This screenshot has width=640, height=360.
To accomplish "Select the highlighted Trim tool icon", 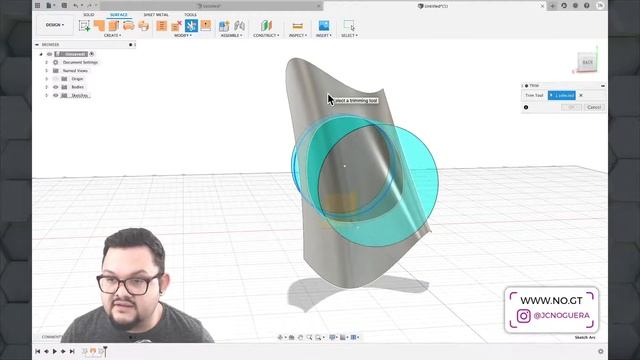I will tap(191, 26).
